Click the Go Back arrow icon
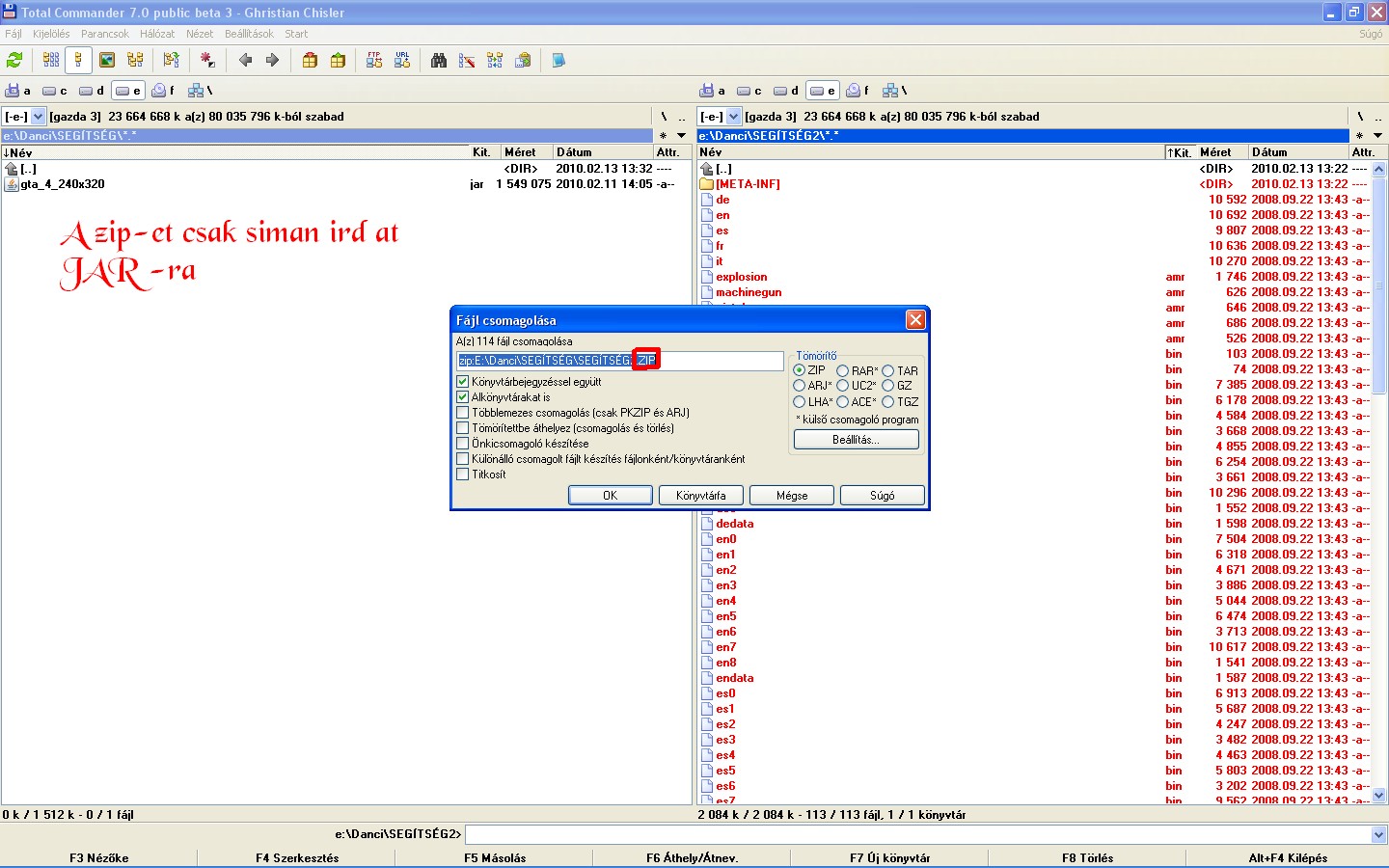 pos(245,60)
